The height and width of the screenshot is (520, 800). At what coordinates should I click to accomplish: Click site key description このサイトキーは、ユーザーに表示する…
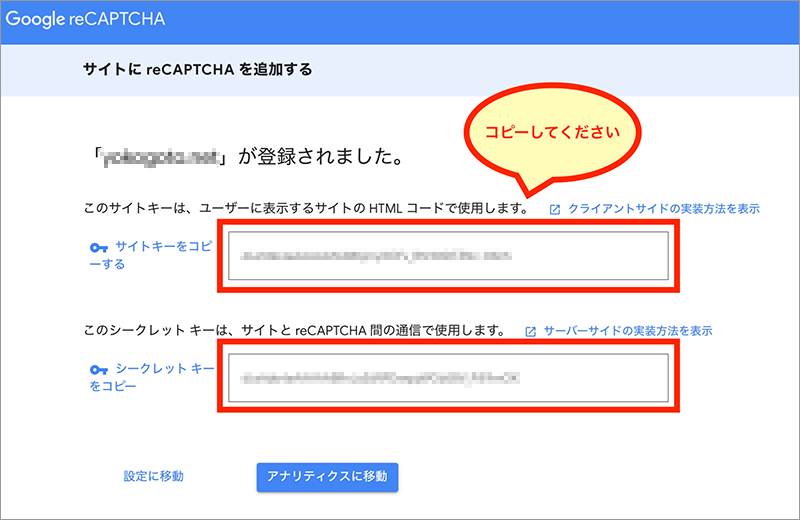tap(306, 208)
